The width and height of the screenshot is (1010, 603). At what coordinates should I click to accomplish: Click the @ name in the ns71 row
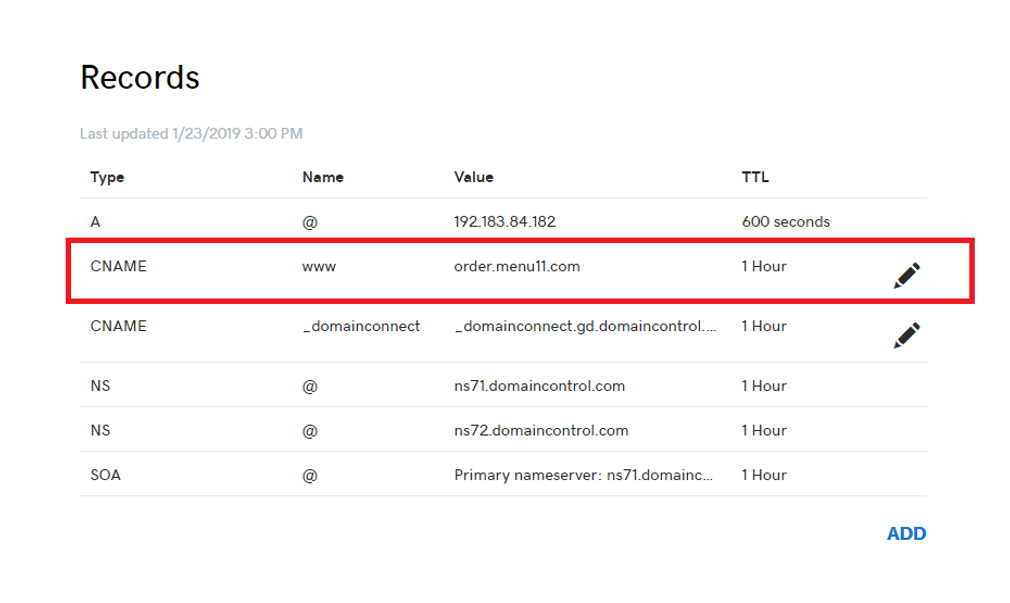310,387
